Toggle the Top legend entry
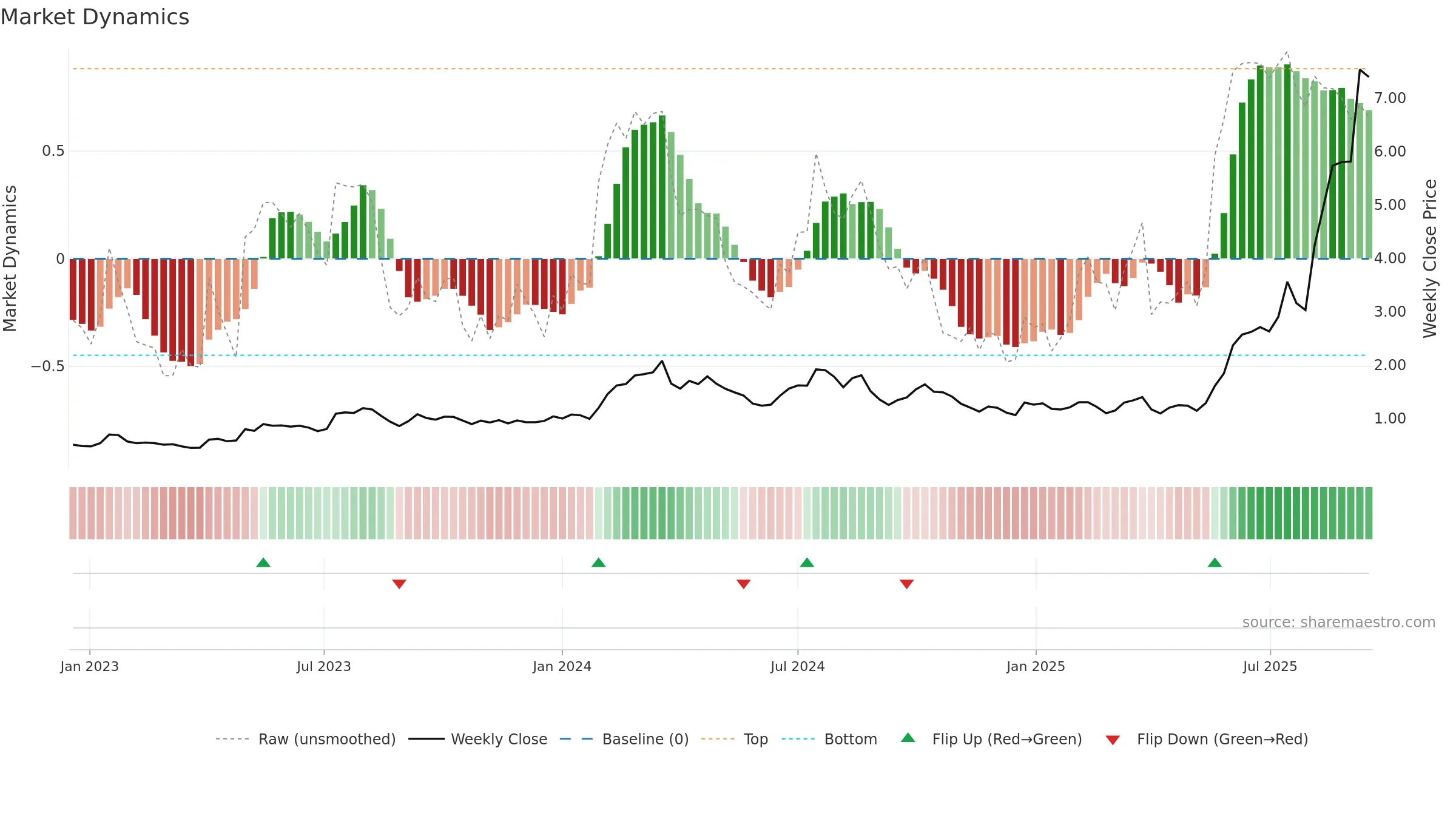The width and height of the screenshot is (1456, 819). pos(735,739)
